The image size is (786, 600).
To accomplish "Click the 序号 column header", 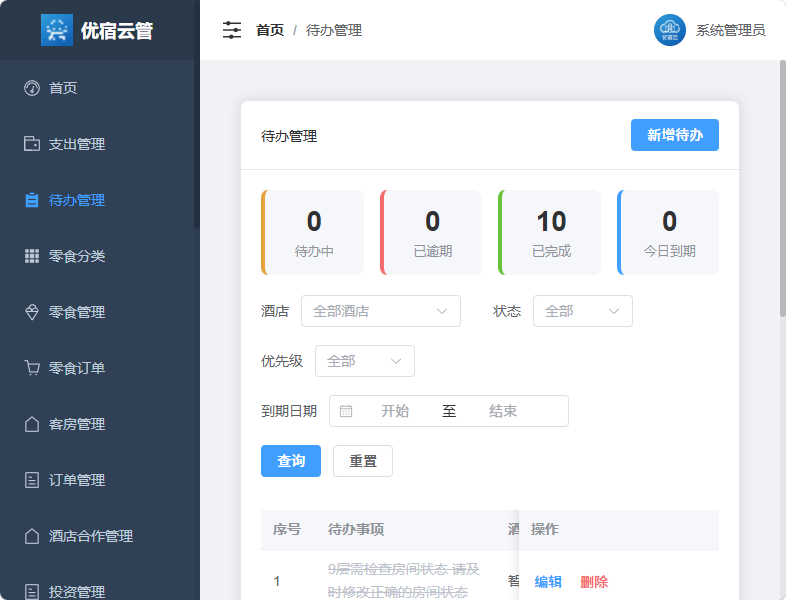I will coord(287,529).
